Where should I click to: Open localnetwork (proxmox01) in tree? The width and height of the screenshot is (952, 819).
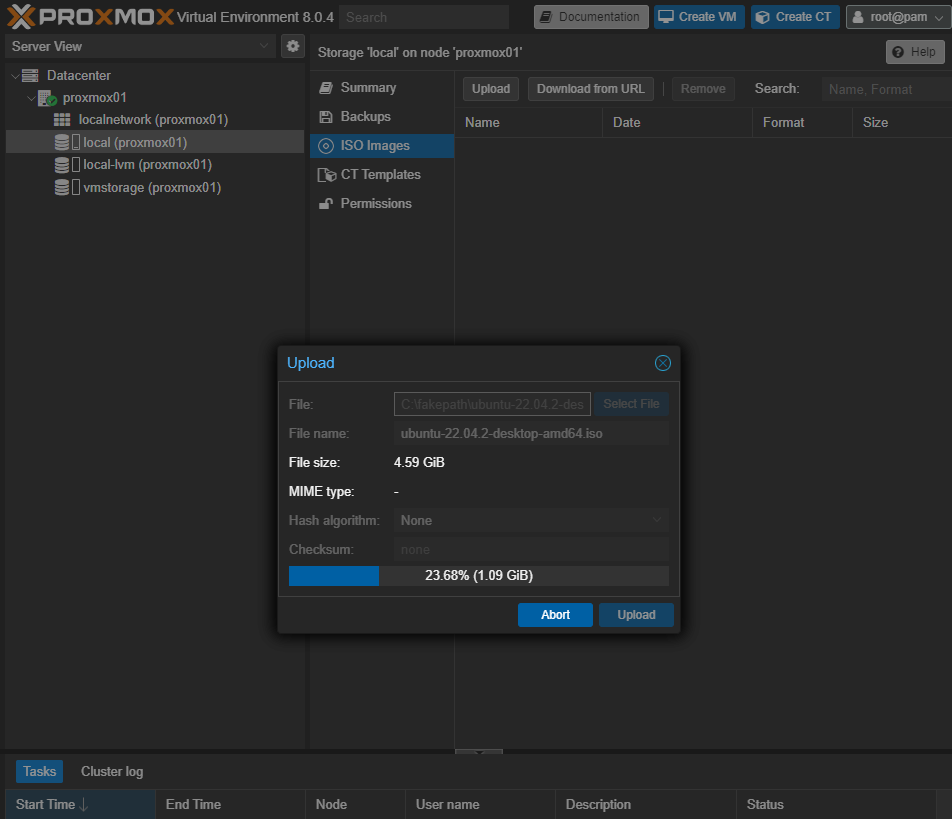coord(153,120)
